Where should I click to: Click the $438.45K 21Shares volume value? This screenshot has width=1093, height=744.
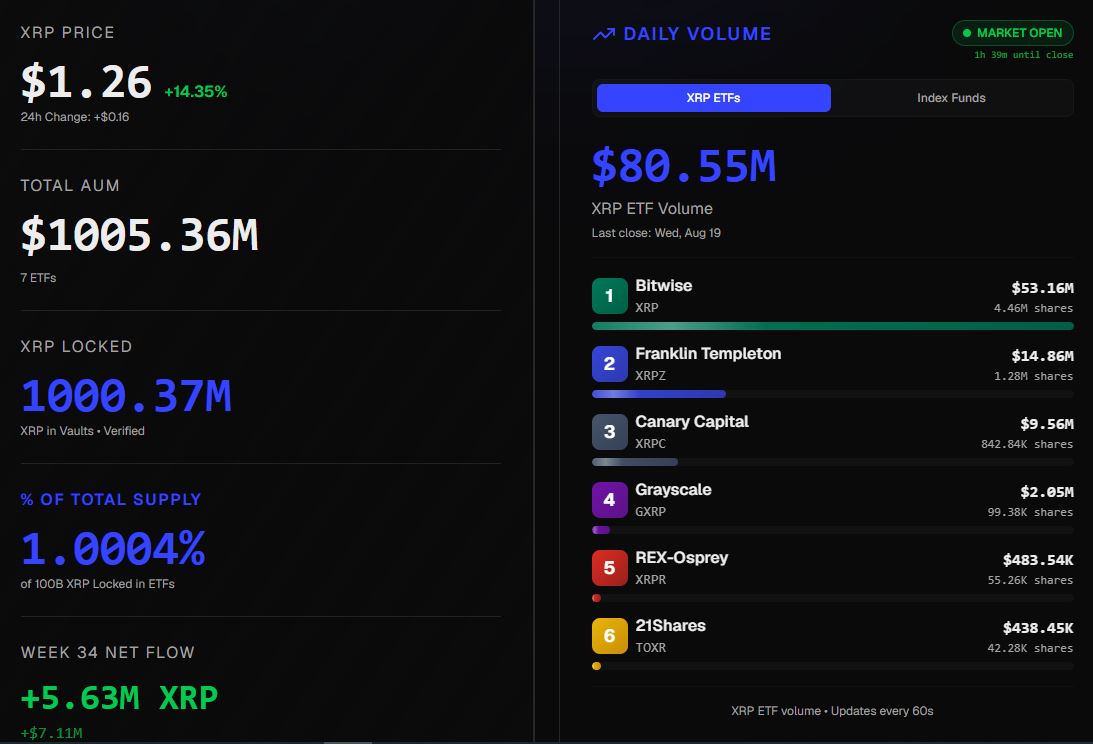pos(1038,628)
